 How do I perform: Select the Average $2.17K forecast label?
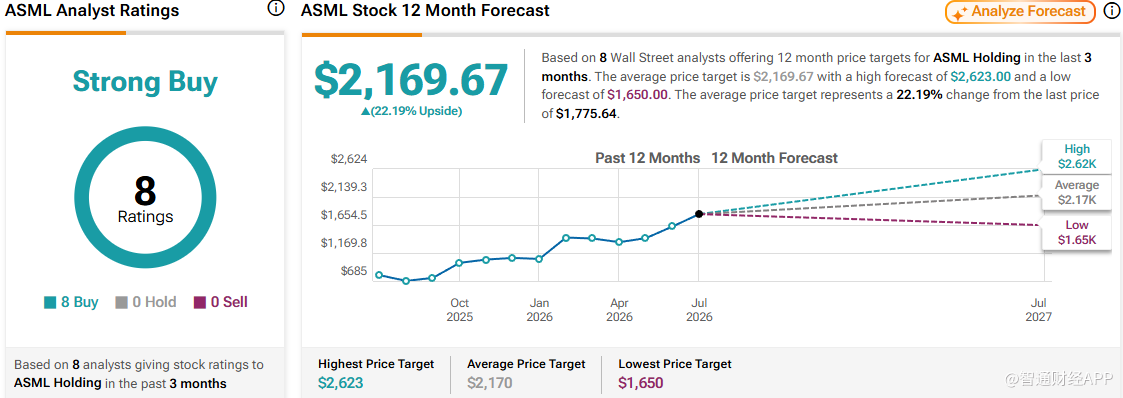[x=1077, y=193]
